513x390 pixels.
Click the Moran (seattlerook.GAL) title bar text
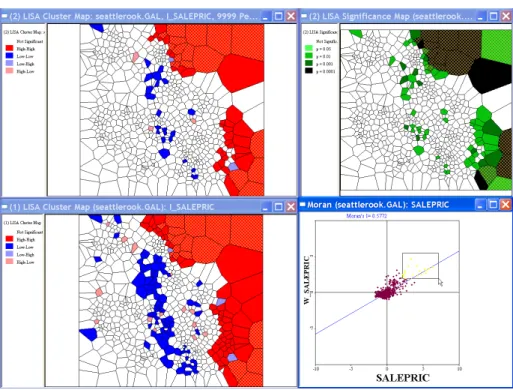tap(378, 204)
